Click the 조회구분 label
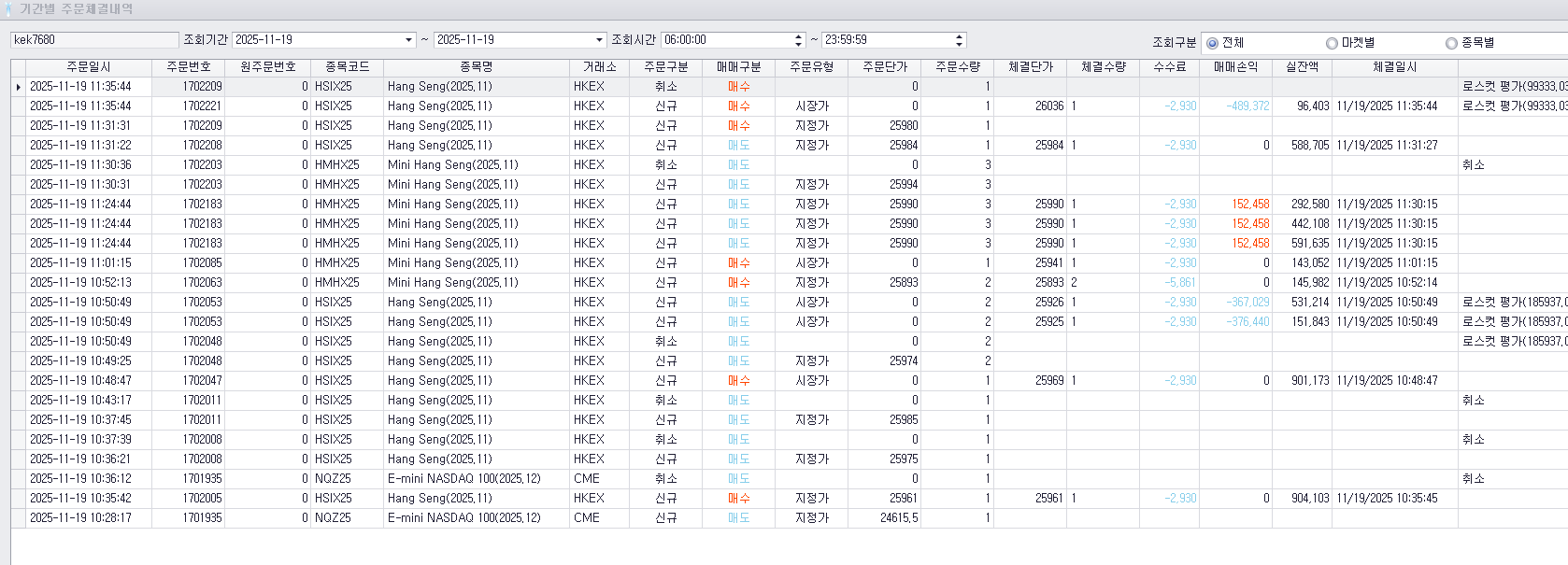 pyautogui.click(x=1174, y=43)
